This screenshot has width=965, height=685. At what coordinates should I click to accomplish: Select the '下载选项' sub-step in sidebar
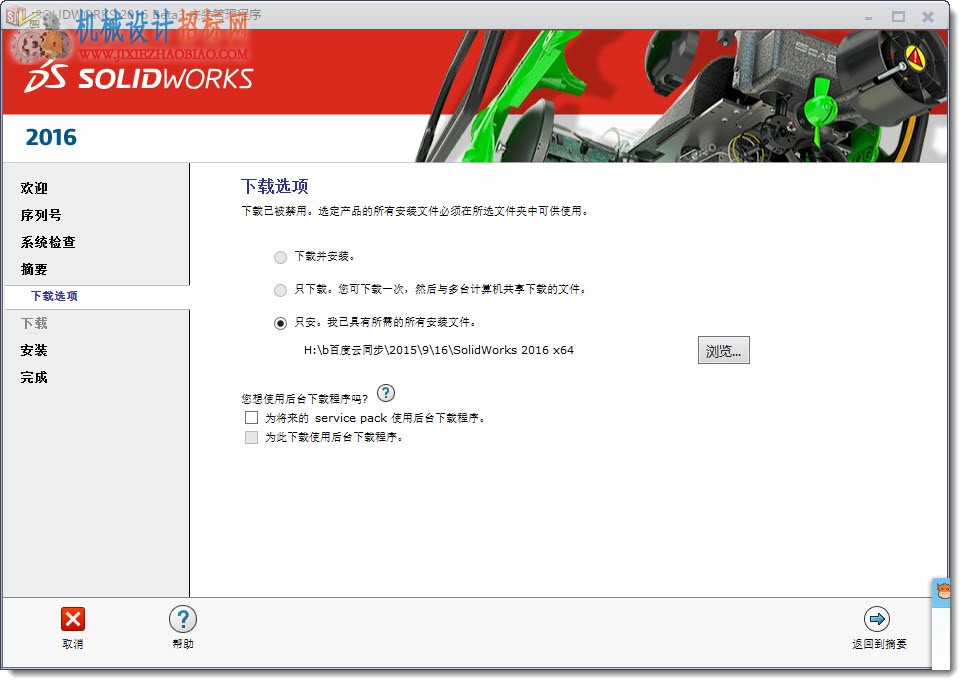coord(55,296)
